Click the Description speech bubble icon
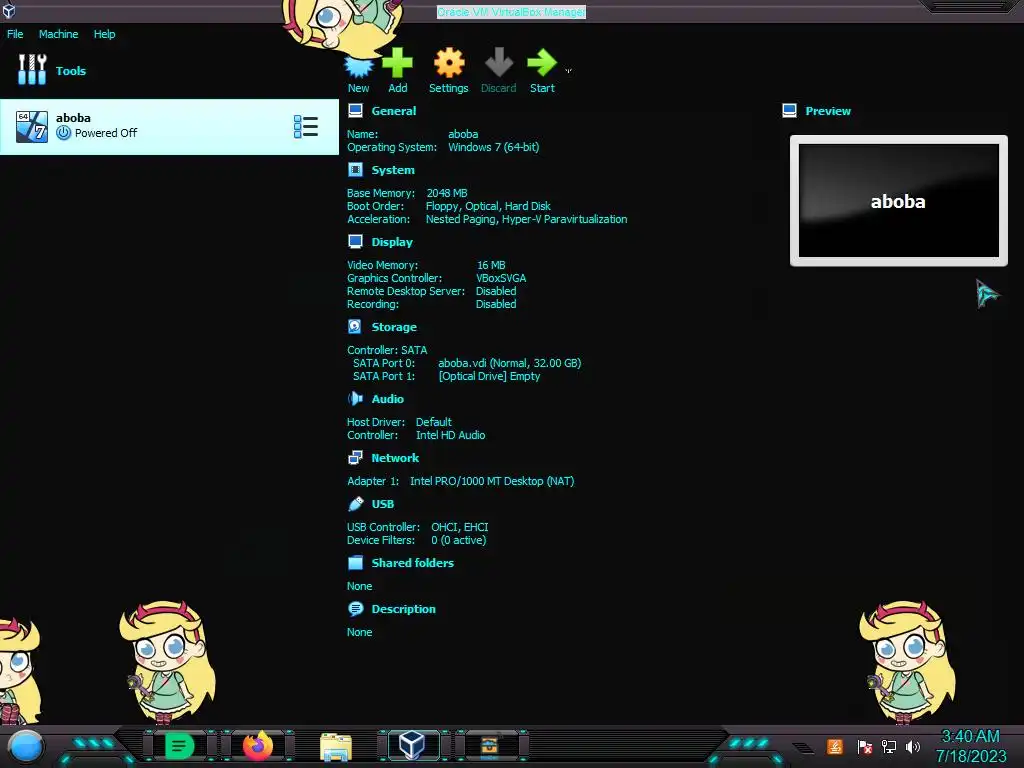 pos(355,609)
